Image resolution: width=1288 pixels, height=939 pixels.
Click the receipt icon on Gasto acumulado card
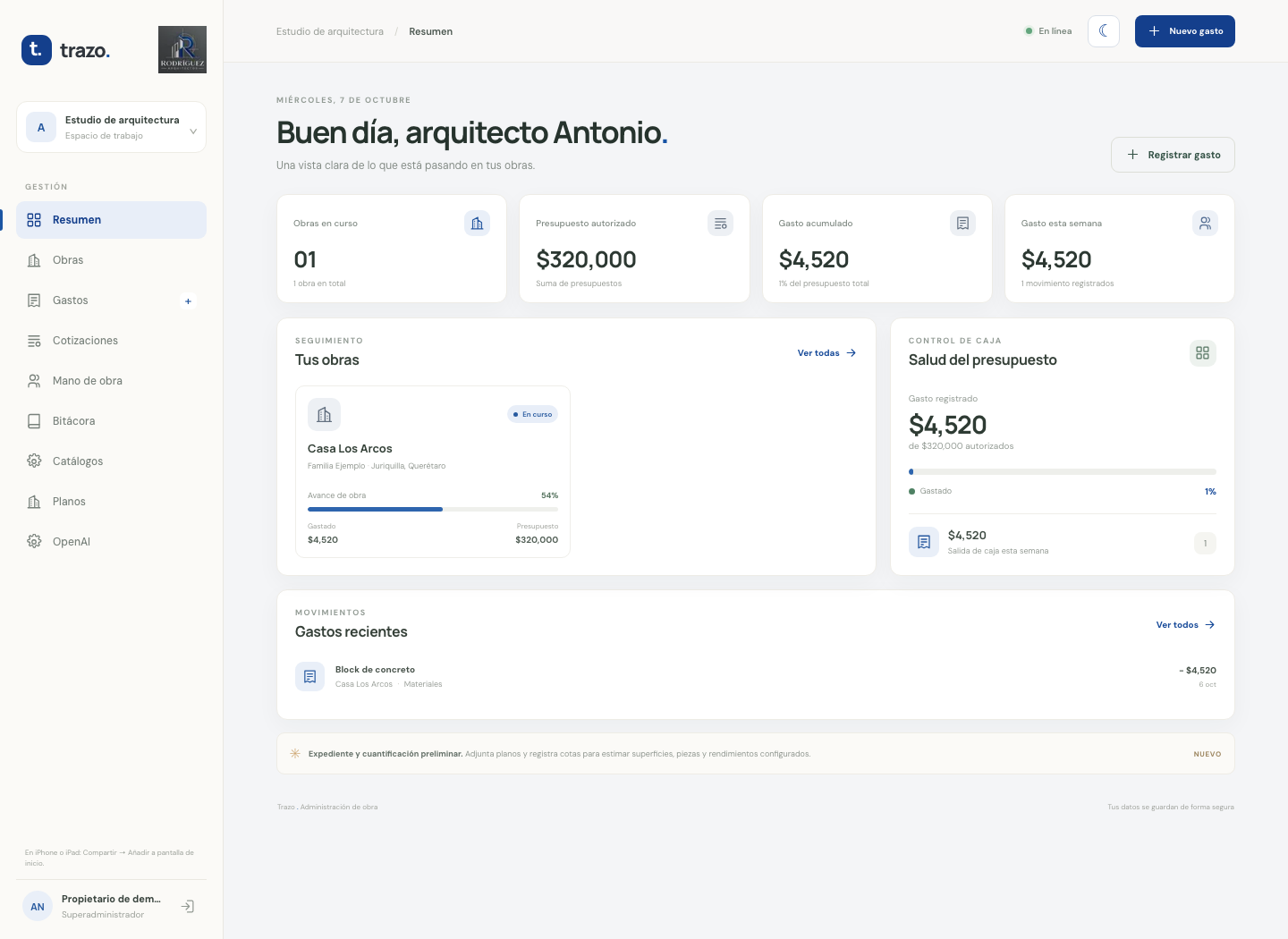pyautogui.click(x=962, y=224)
